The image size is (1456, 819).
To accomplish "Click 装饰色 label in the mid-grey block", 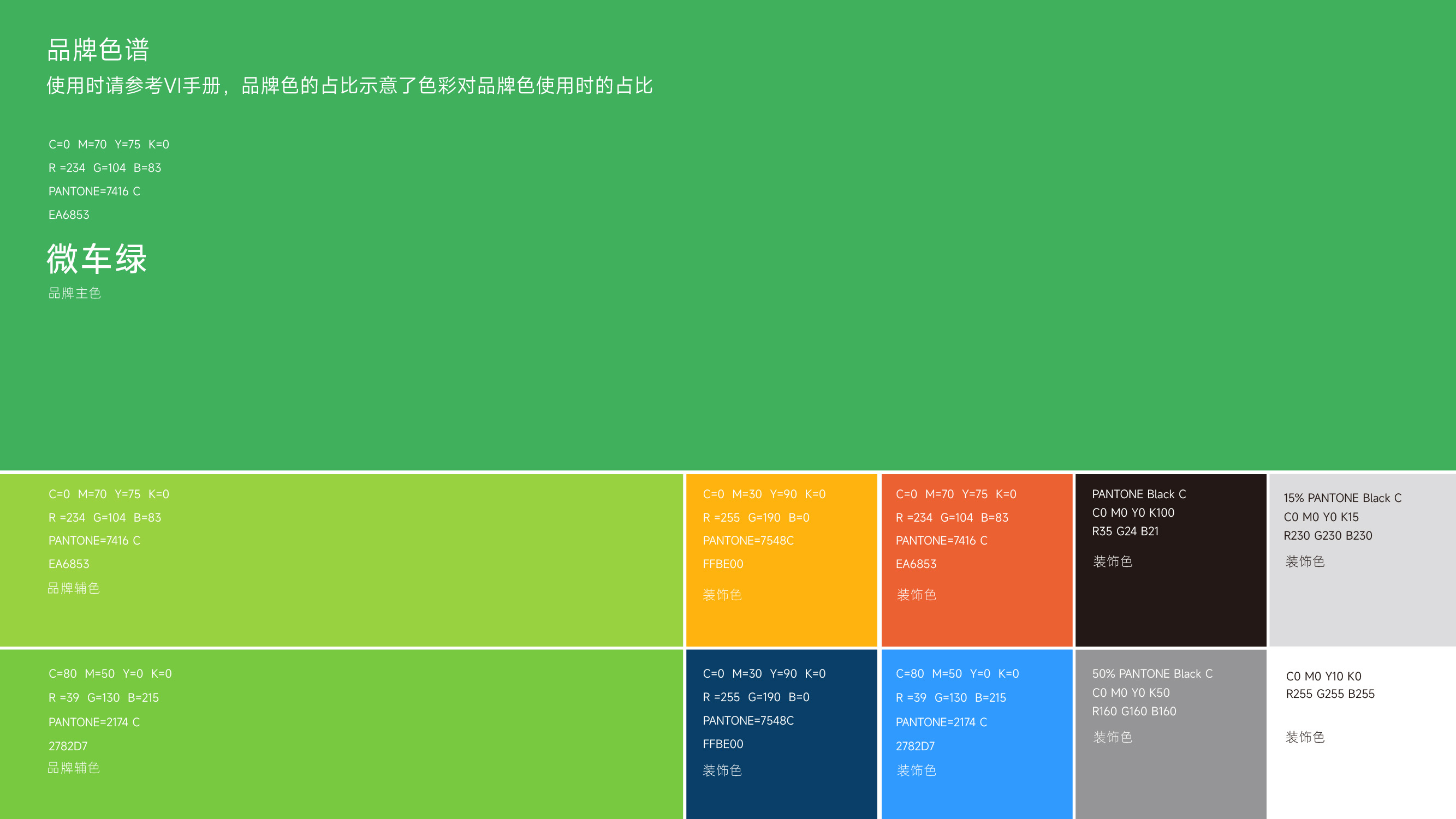I will coord(1113,737).
